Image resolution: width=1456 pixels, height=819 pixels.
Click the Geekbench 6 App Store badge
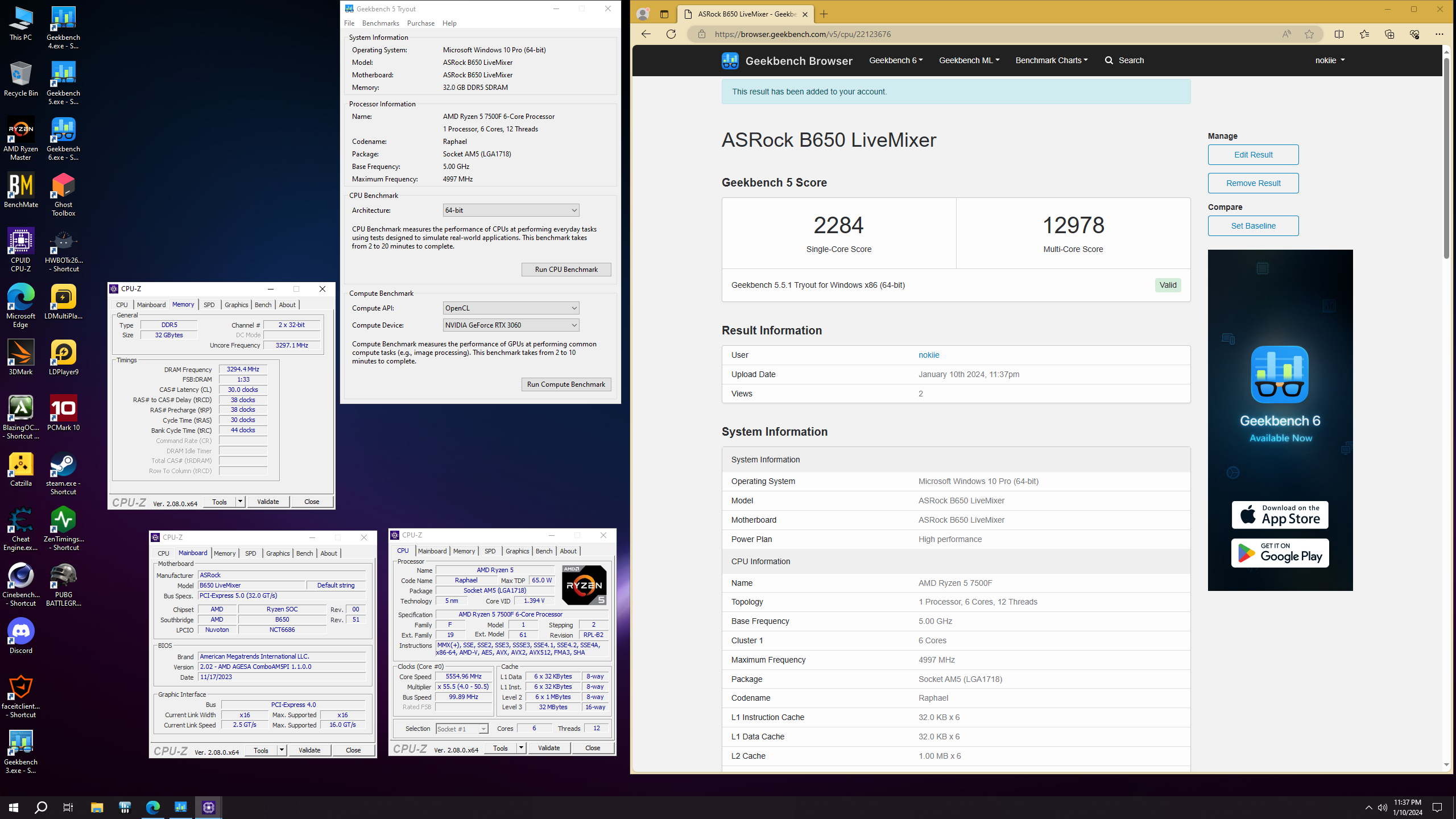point(1280,515)
